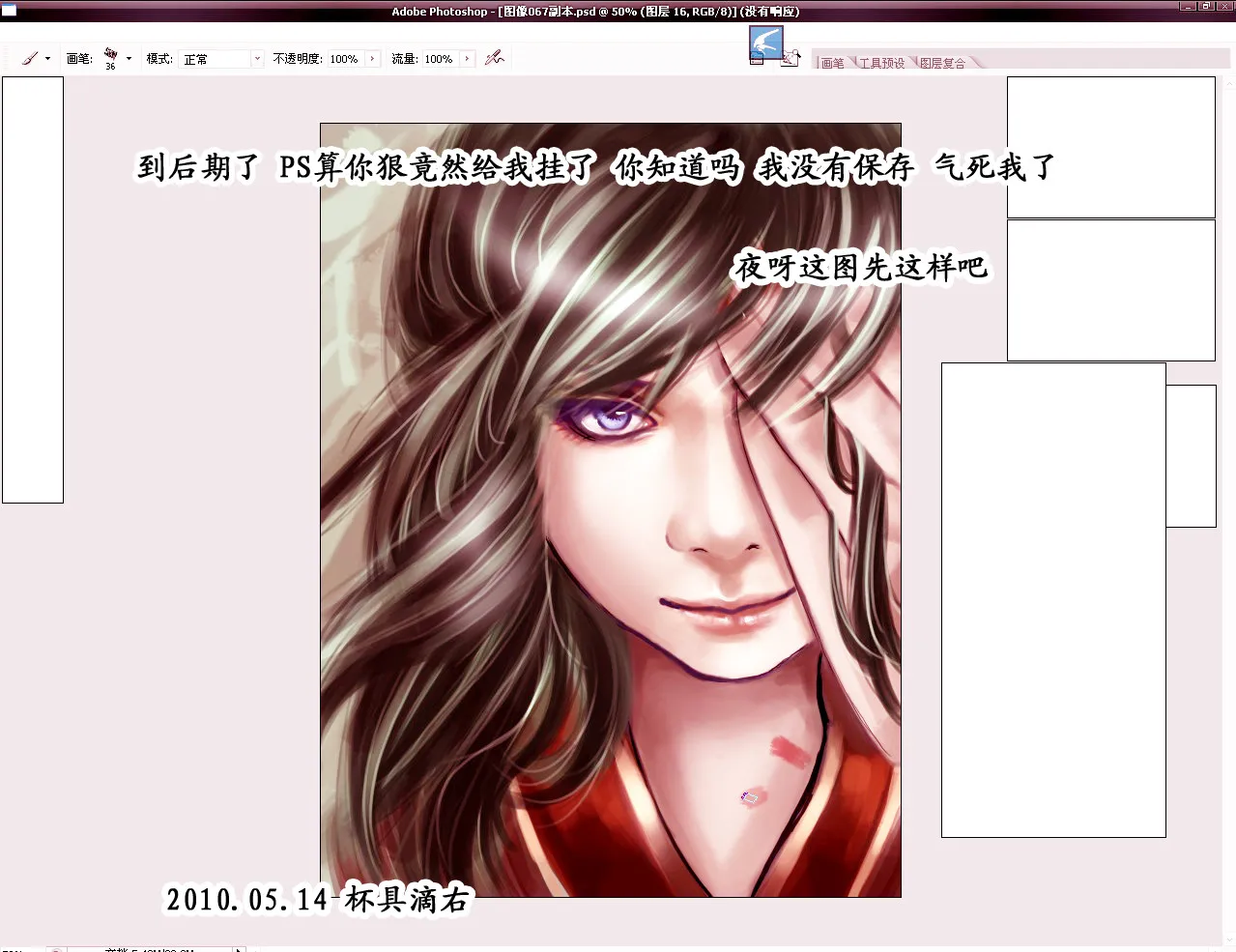Click the document size info in the status bar
Image resolution: width=1236 pixels, height=952 pixels.
tap(150, 949)
